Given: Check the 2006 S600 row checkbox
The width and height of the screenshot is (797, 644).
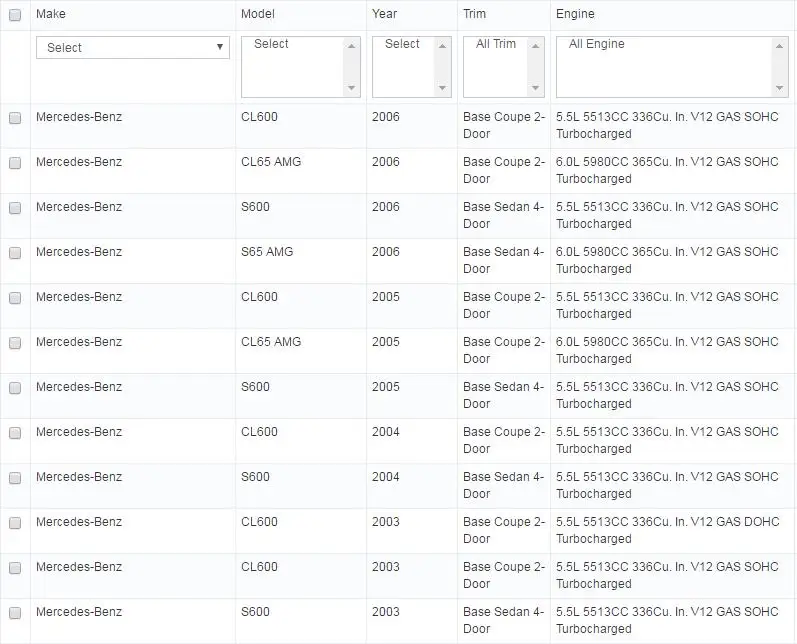Looking at the screenshot, I should (x=15, y=208).
